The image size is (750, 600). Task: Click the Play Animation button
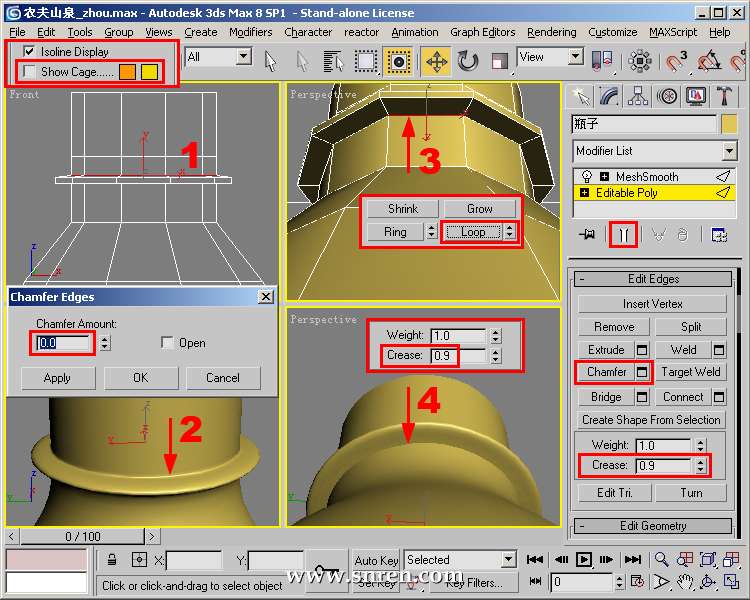(584, 560)
